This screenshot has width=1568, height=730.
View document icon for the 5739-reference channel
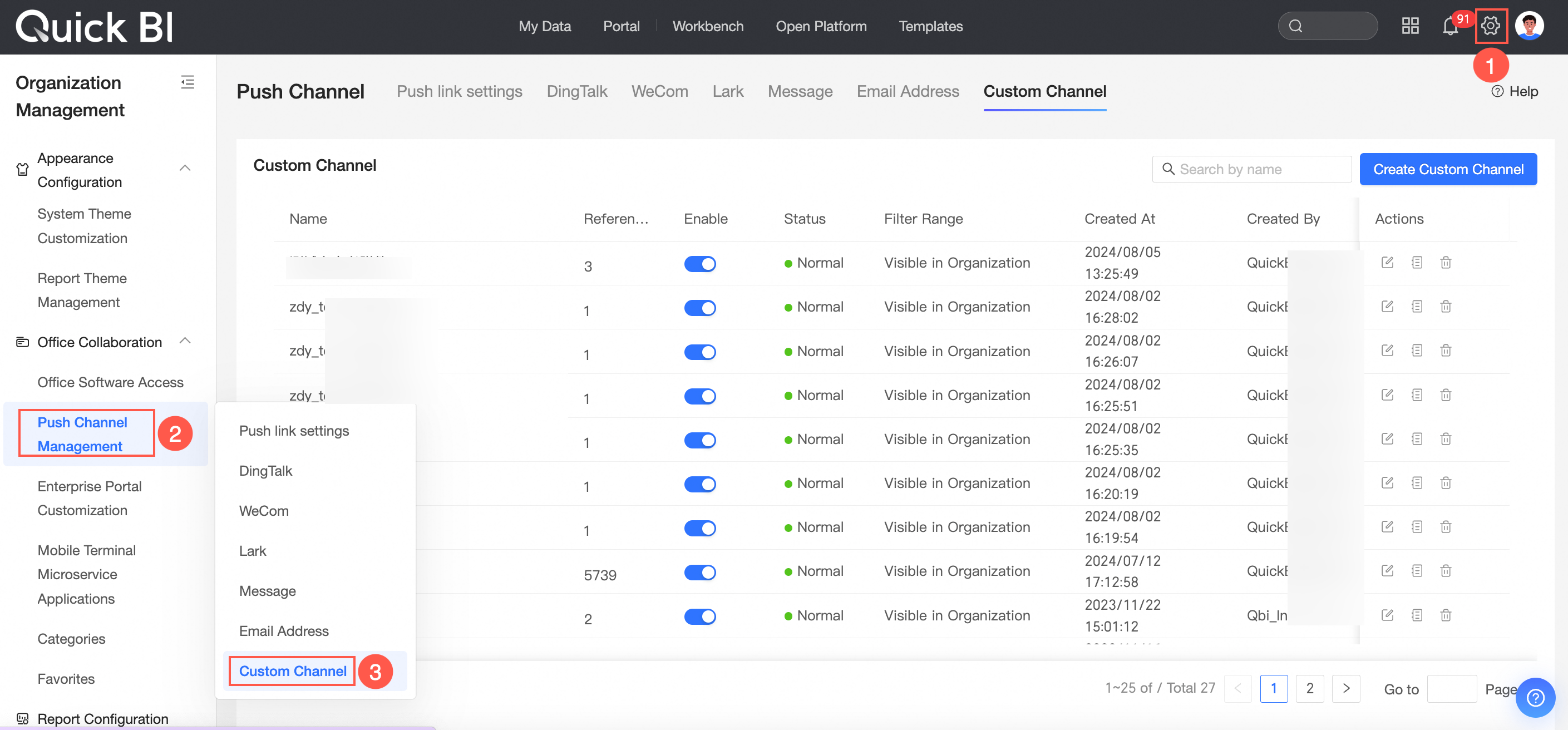[x=1417, y=570]
